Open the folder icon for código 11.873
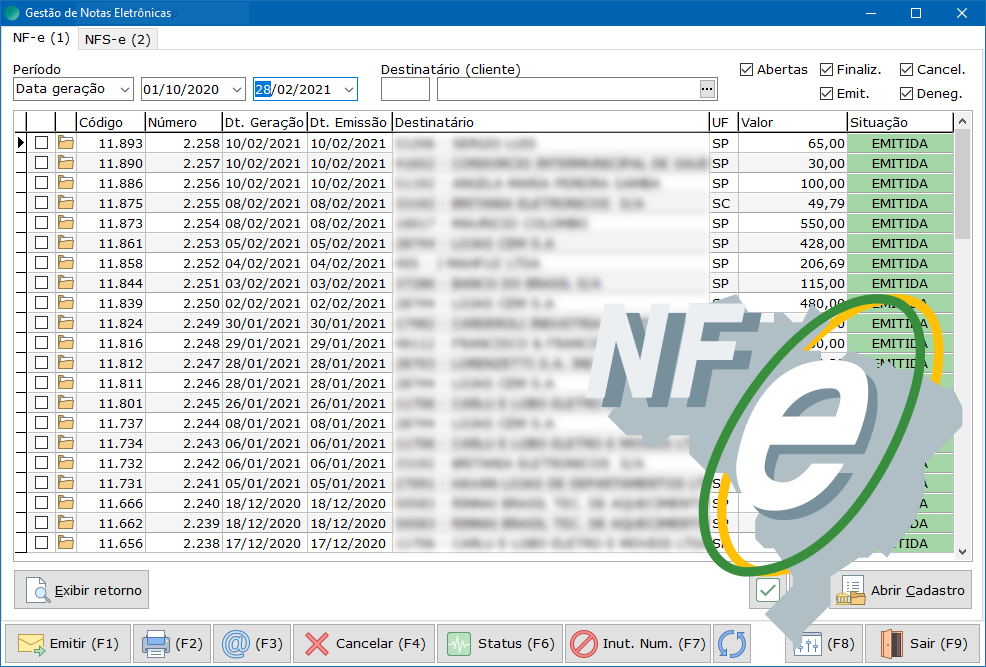 [66, 223]
